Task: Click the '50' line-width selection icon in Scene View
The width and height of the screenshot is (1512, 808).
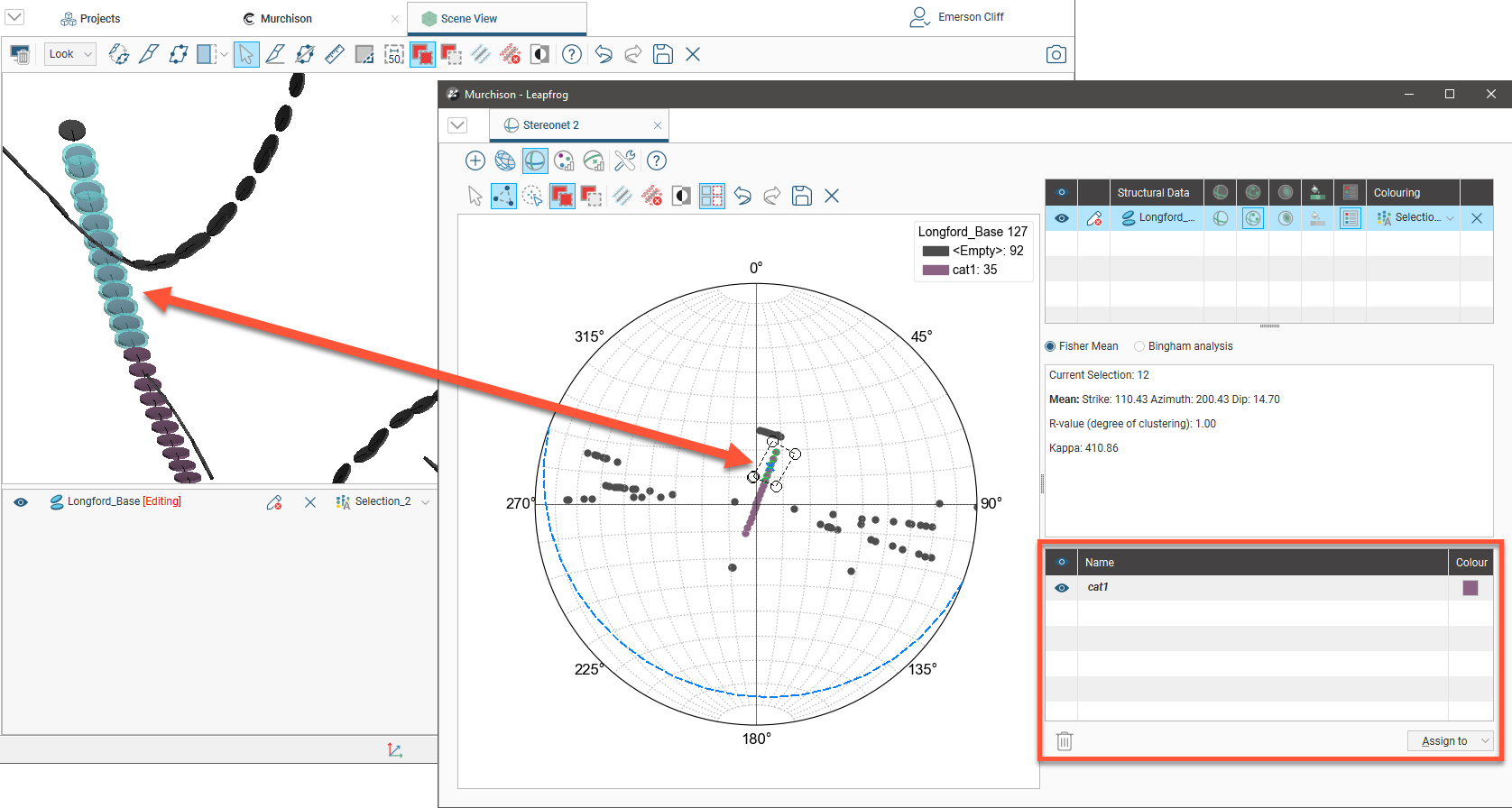Action: (x=394, y=54)
